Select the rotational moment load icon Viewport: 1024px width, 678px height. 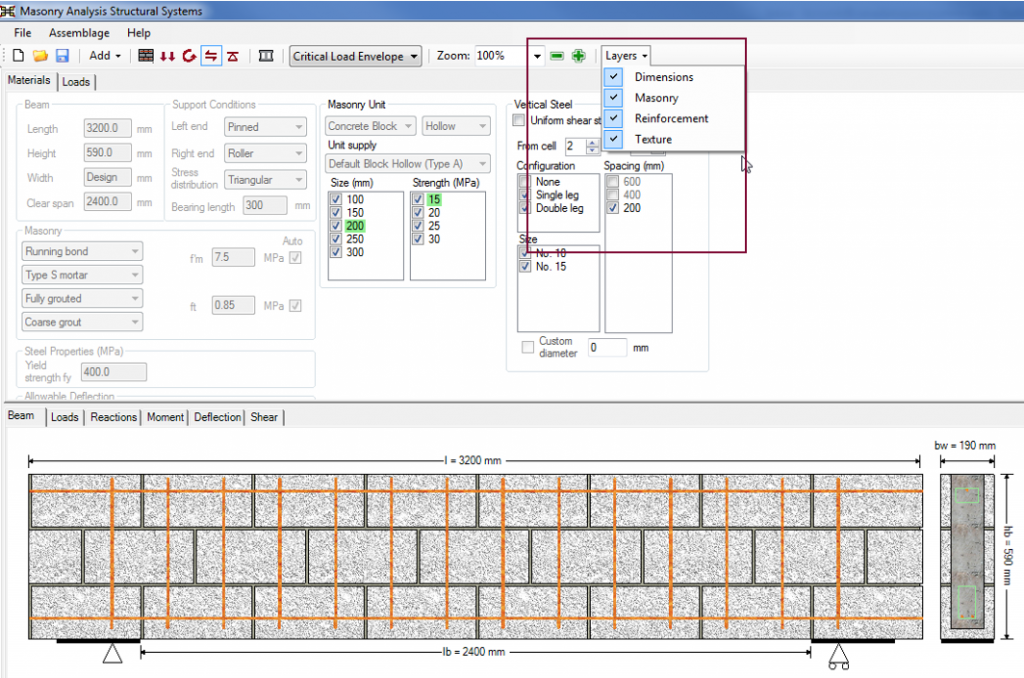coord(189,56)
